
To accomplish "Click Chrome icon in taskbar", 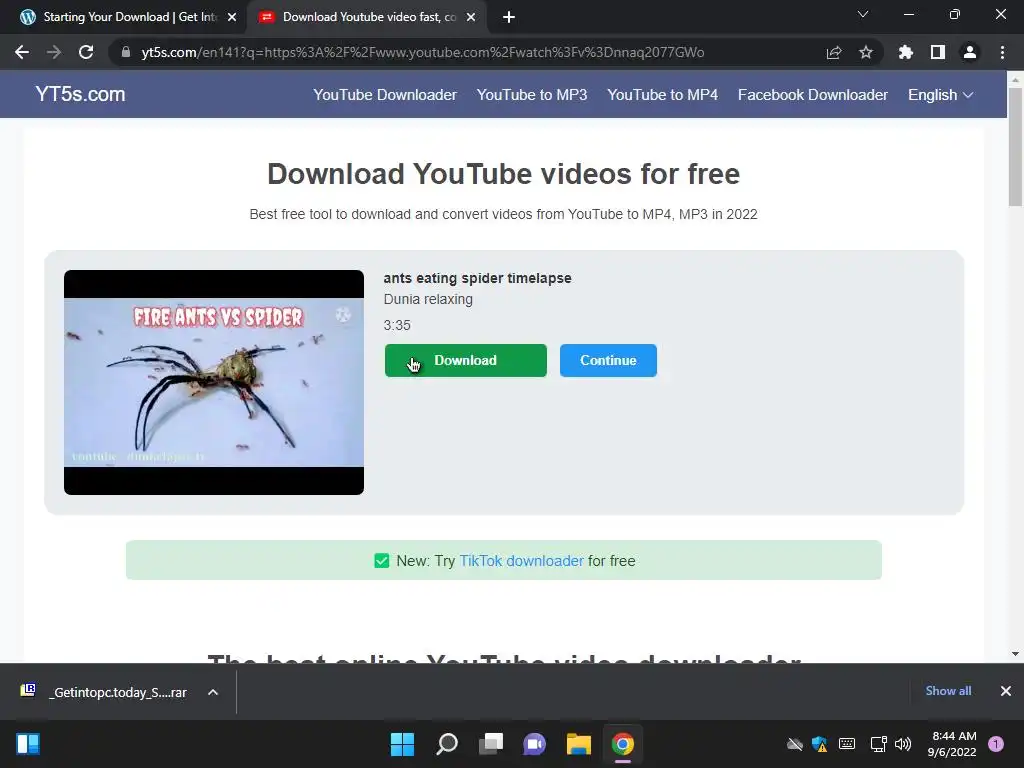I will (x=622, y=744).
